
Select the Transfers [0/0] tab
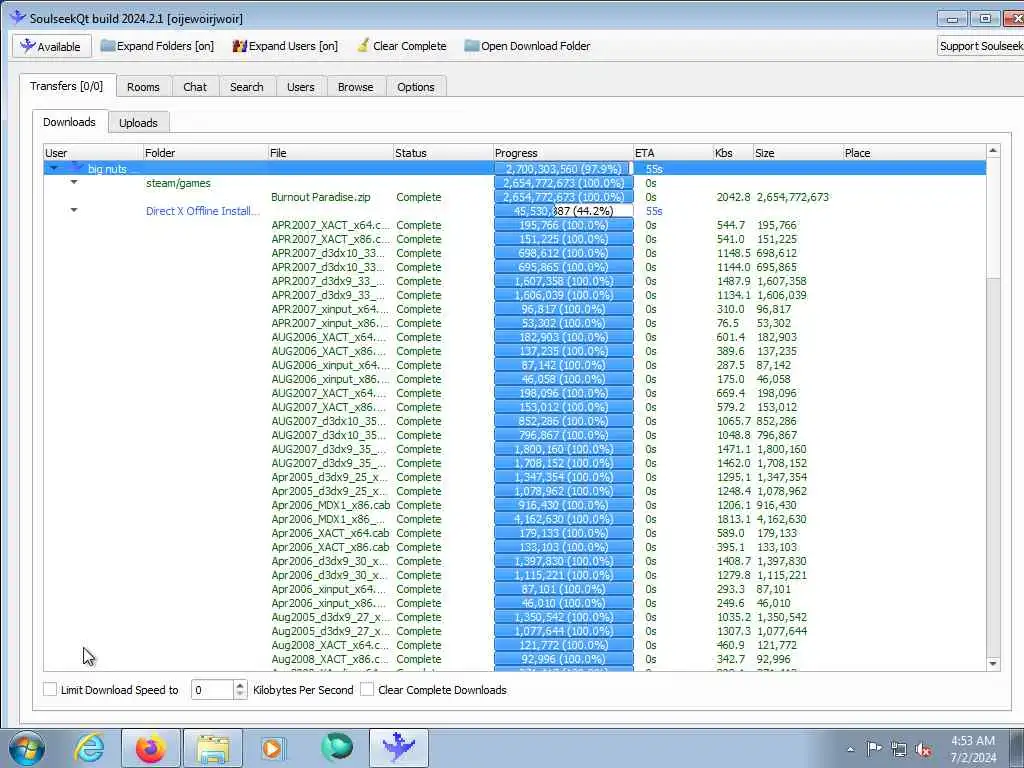[67, 86]
